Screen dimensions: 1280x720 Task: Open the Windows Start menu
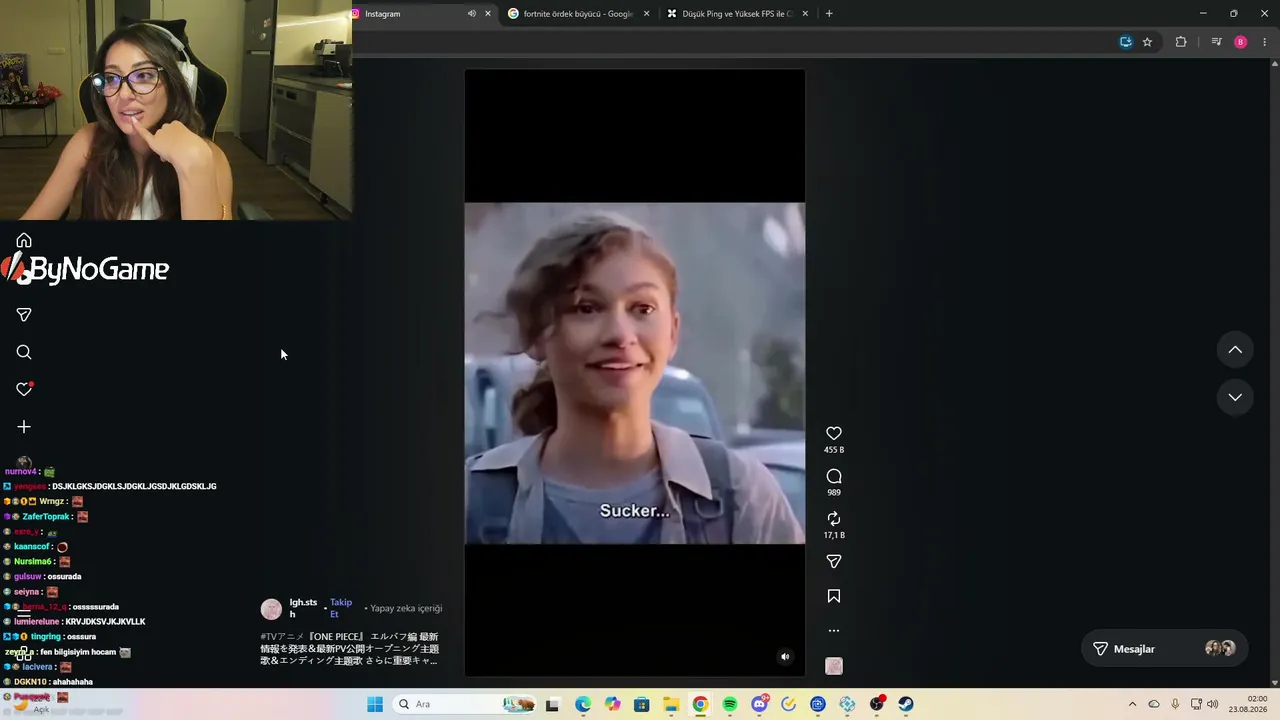coord(375,704)
